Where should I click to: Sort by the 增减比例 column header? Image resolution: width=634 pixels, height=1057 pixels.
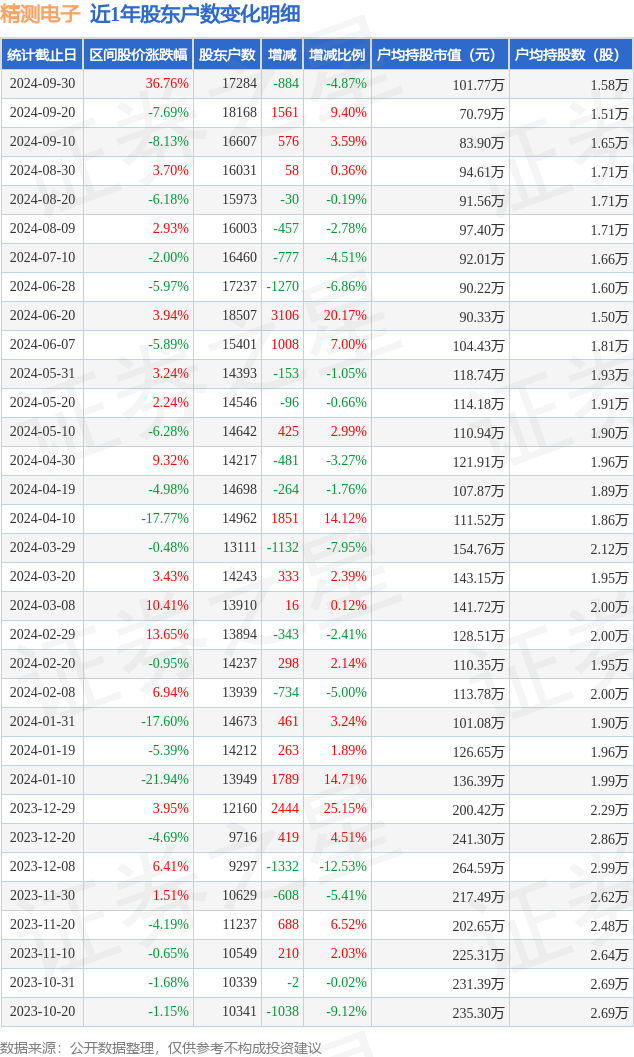337,55
